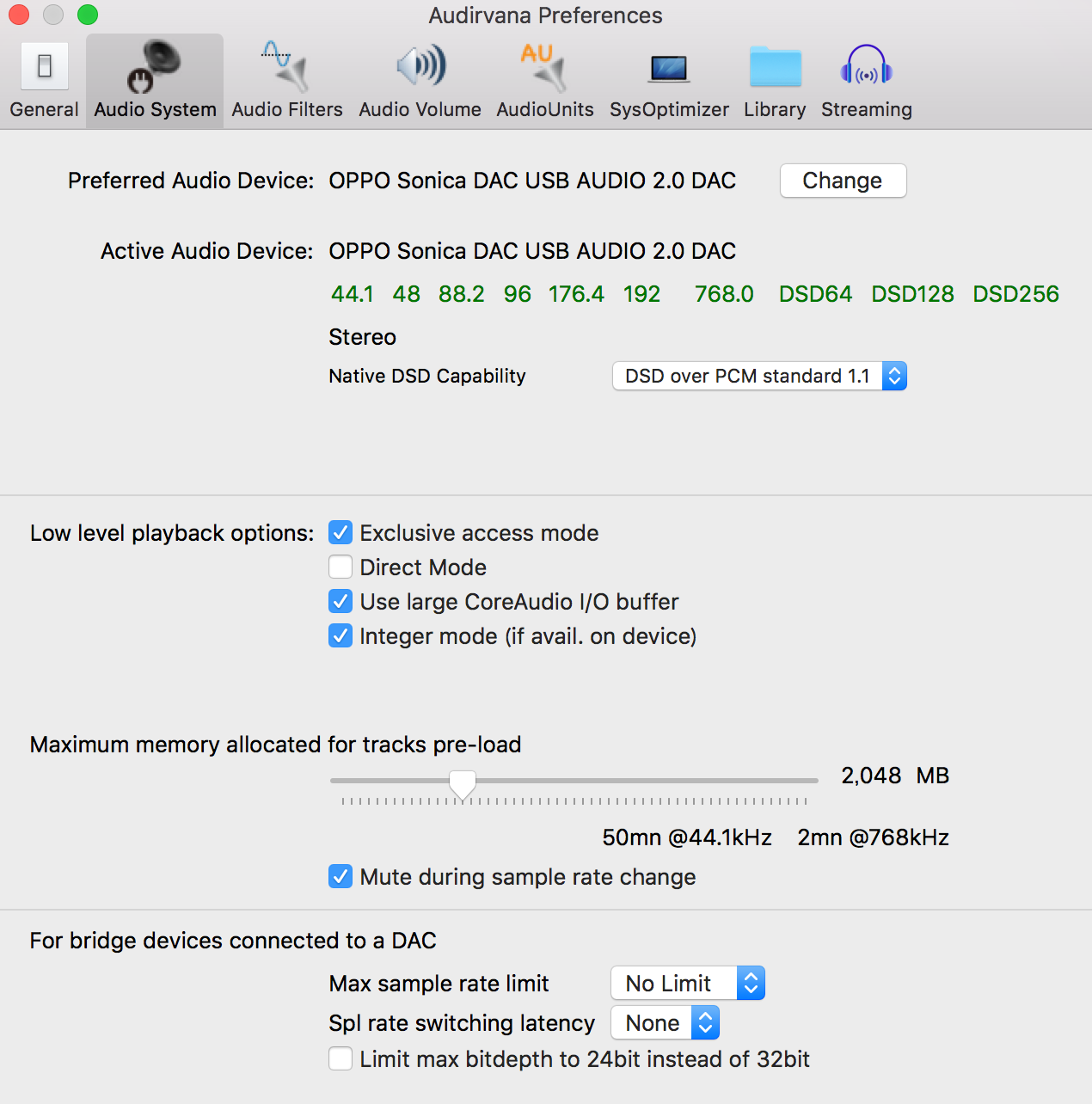Click the 192 sample rate value
The image size is (1092, 1104).
tap(642, 294)
